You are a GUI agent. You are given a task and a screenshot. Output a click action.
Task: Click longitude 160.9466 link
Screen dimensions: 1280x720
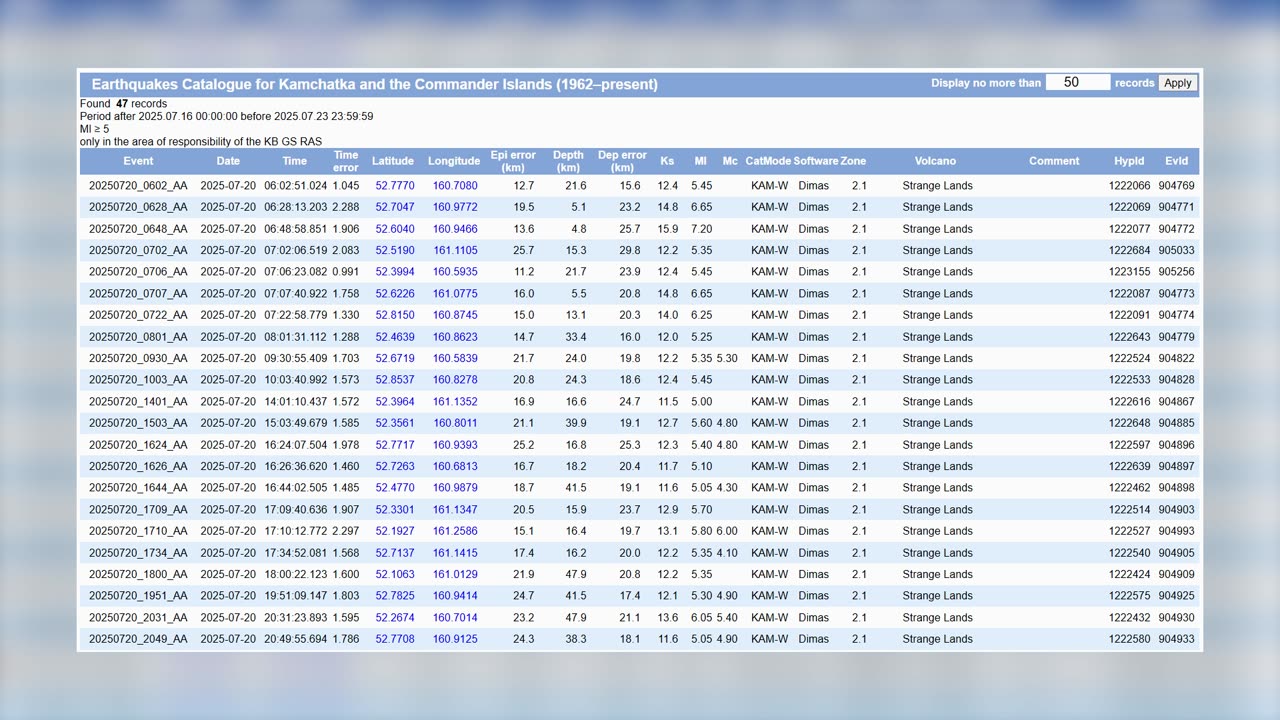[x=455, y=229]
